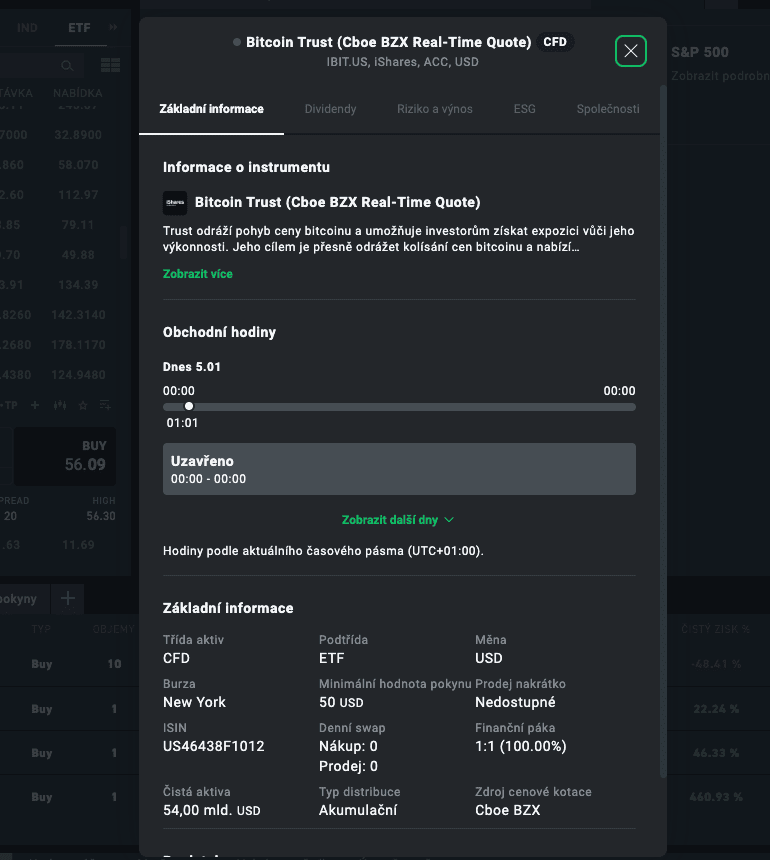
Task: Select the ESG tab
Action: click(x=524, y=108)
